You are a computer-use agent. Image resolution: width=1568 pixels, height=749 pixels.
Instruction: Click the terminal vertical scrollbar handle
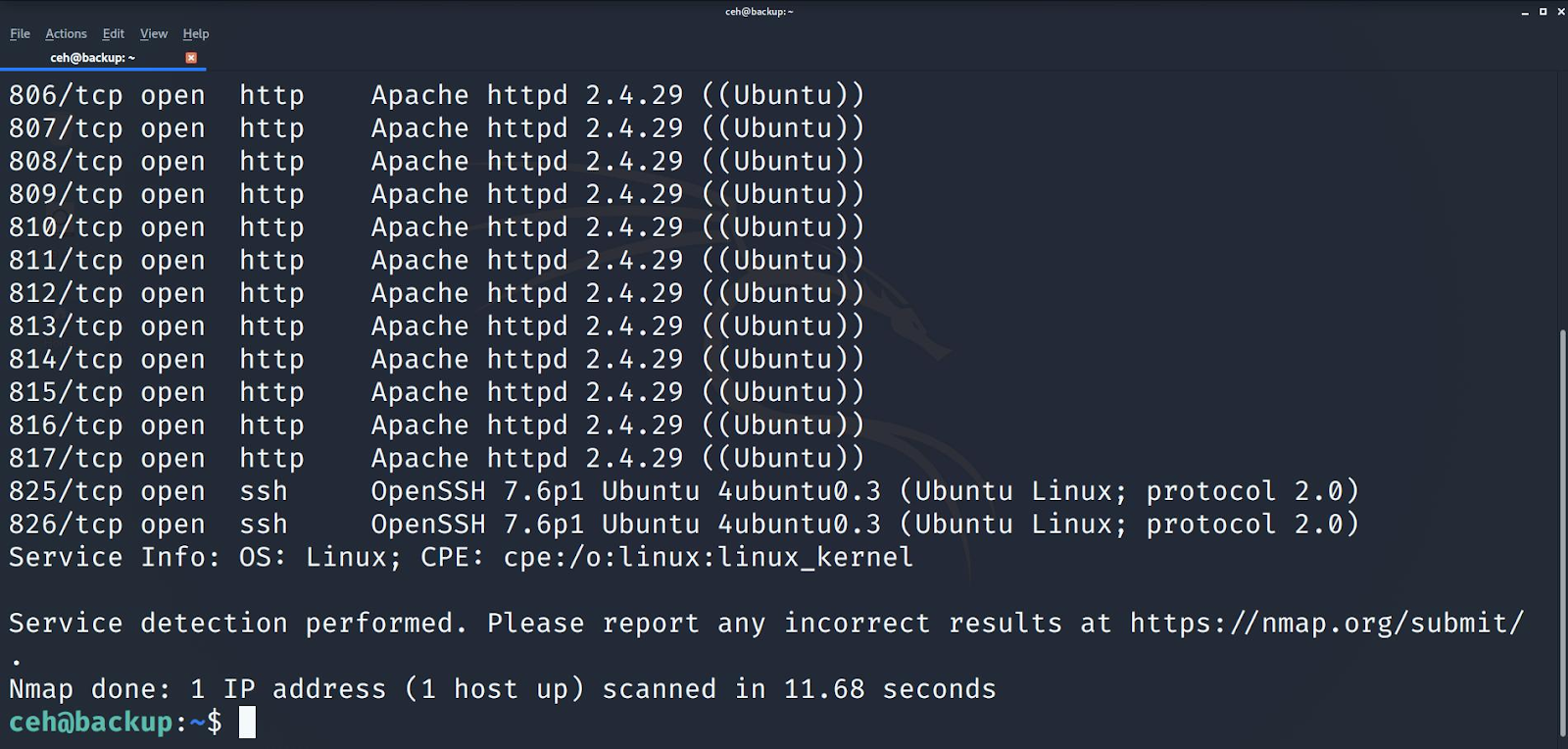coord(1562,533)
